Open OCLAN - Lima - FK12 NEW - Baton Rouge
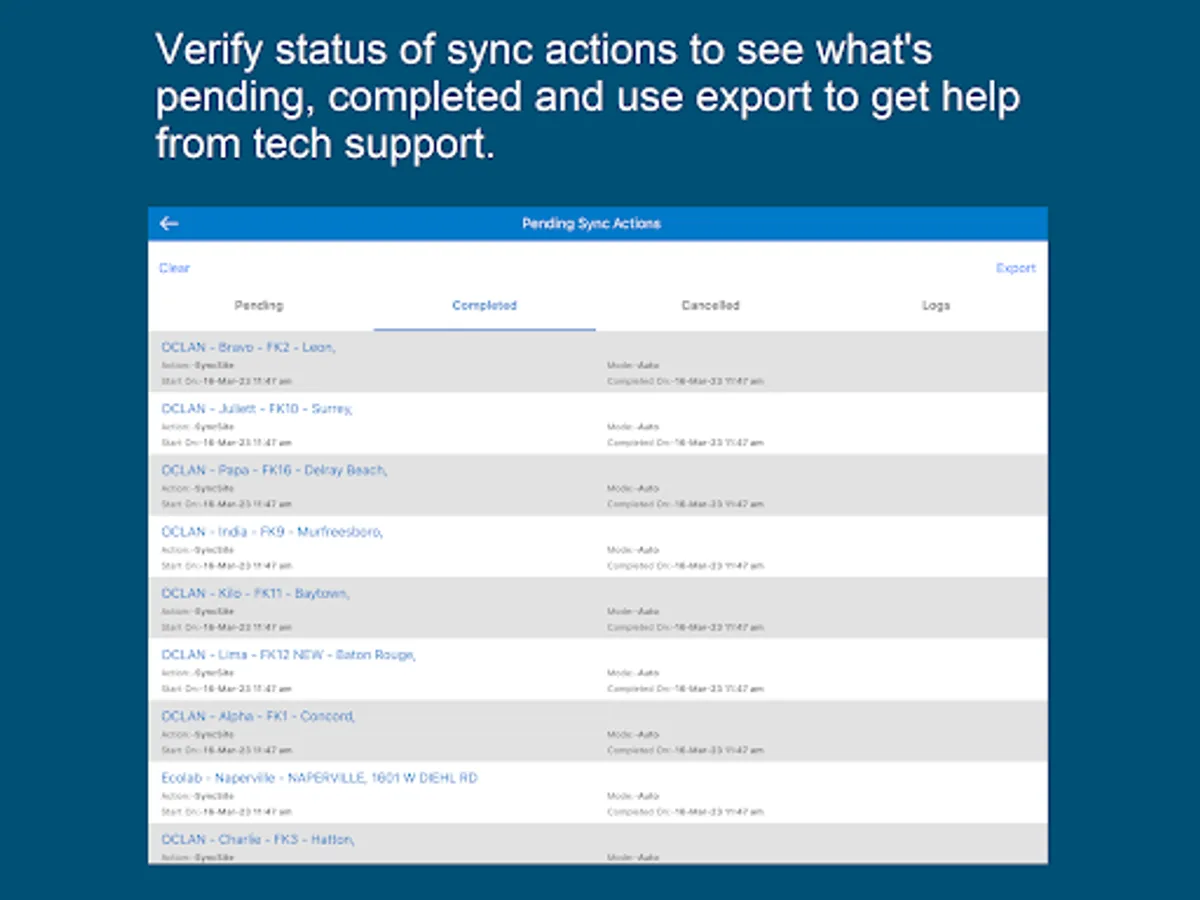The width and height of the screenshot is (1200, 900). tap(288, 655)
